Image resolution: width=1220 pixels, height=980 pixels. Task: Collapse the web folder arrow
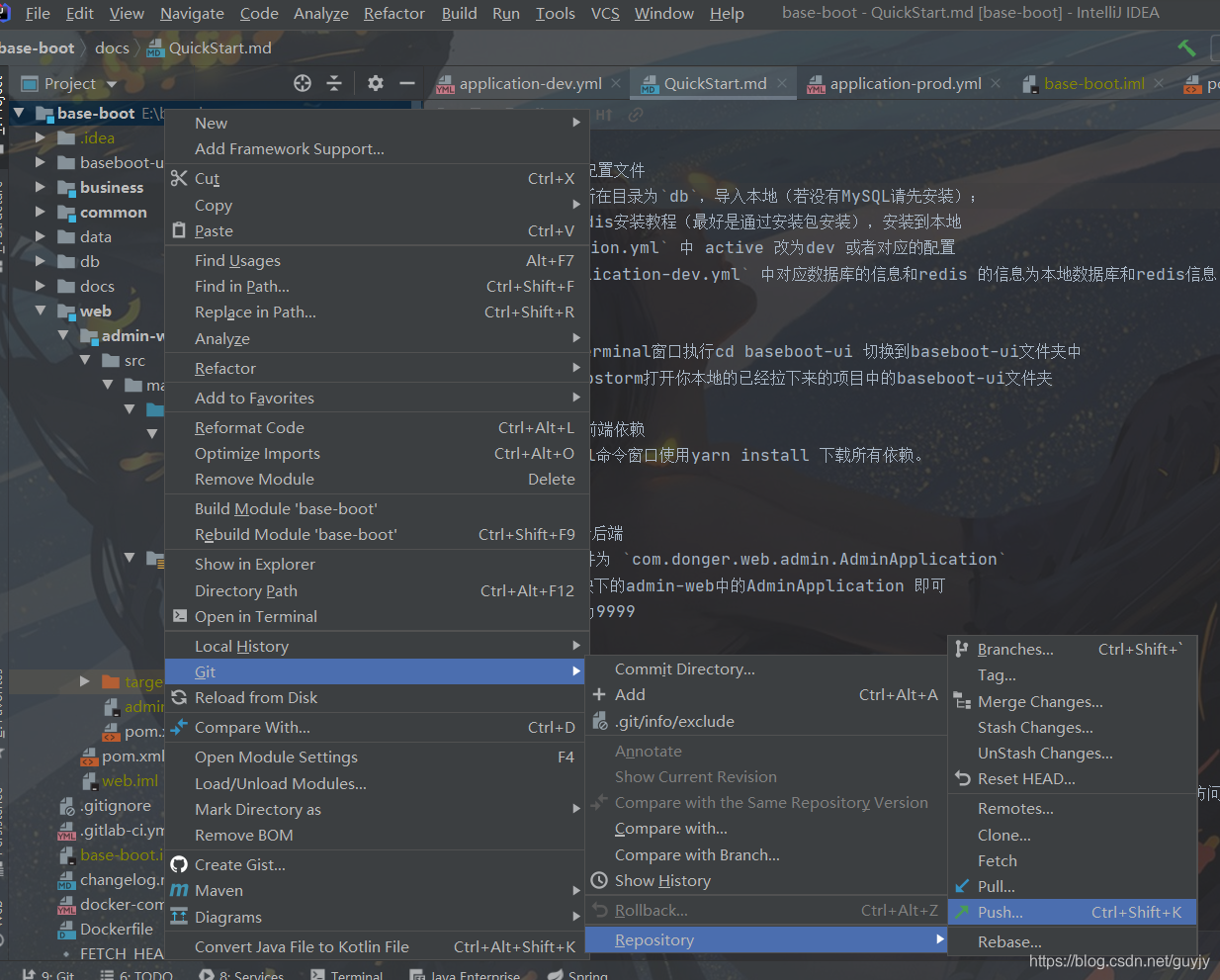[x=41, y=311]
